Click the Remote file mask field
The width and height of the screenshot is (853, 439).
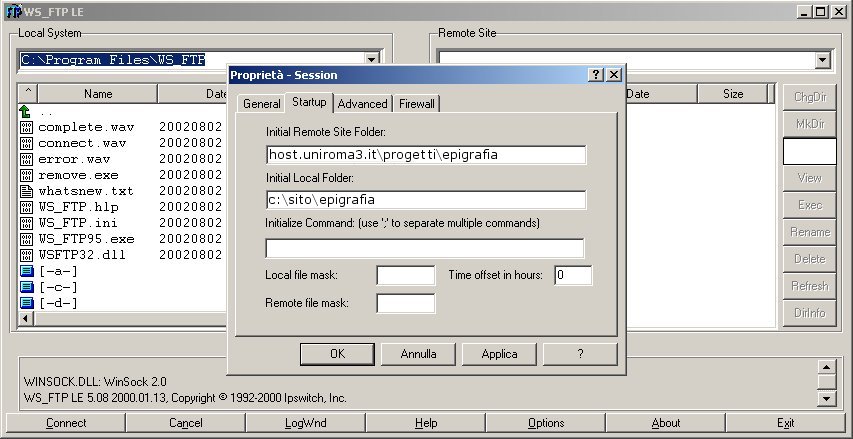tap(406, 304)
